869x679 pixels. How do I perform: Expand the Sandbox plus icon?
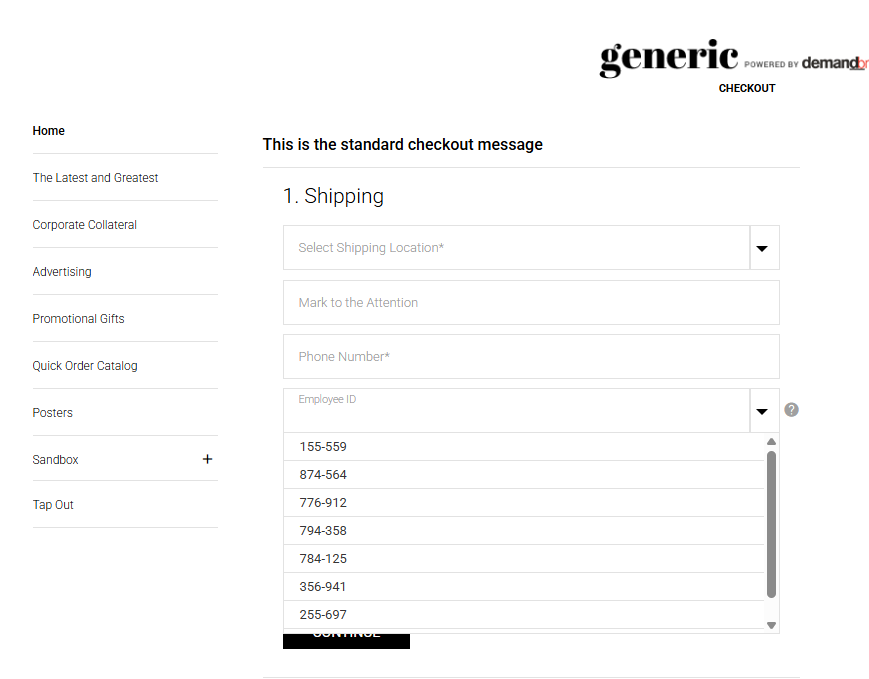[207, 459]
